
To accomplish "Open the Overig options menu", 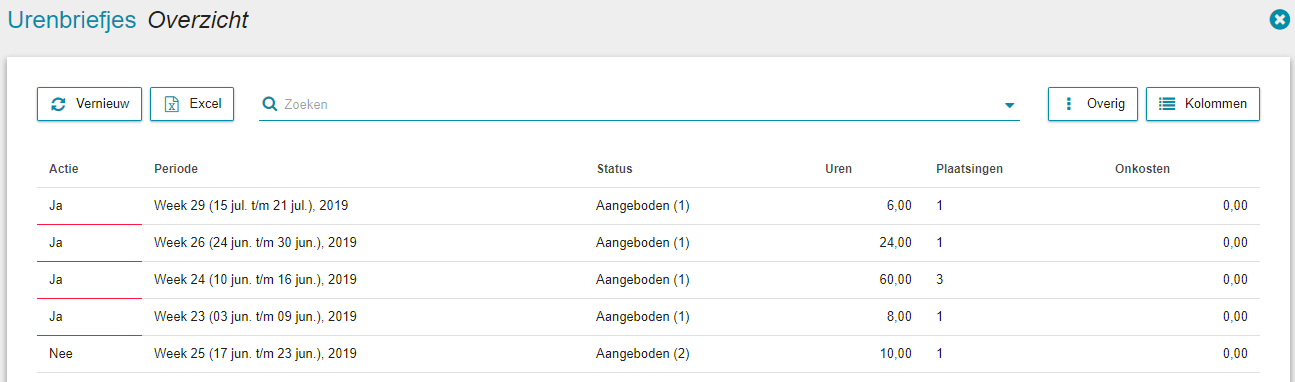I will [1093, 104].
